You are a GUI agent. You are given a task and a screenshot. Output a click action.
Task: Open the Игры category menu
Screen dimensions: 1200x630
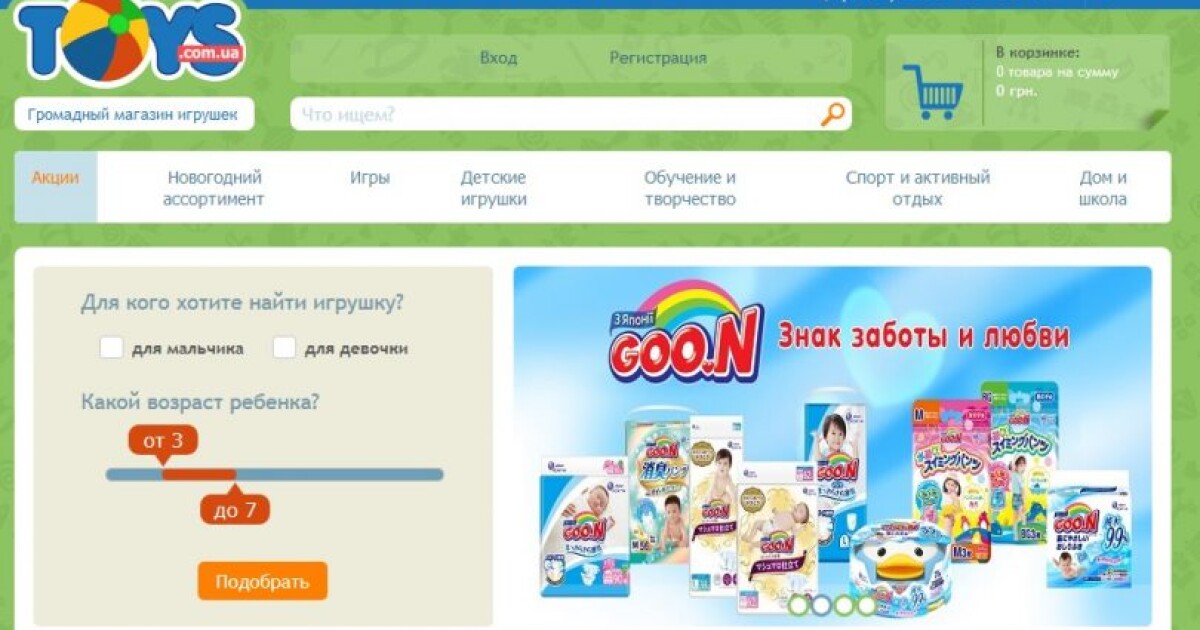[370, 178]
